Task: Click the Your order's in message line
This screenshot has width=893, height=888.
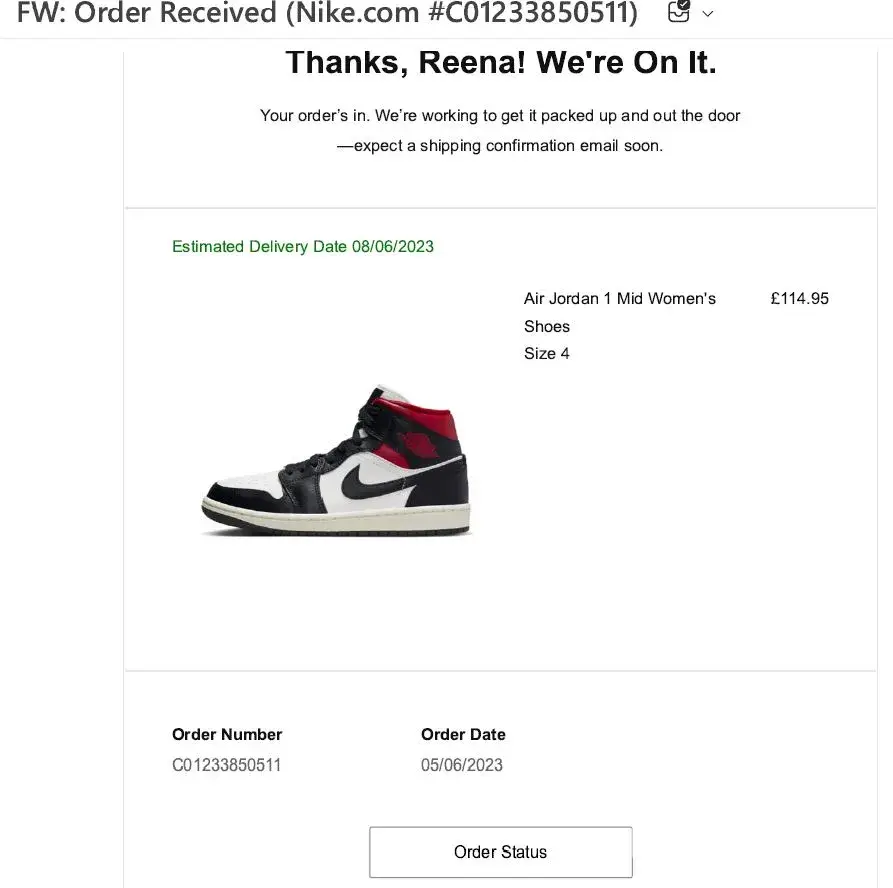Action: pyautogui.click(x=500, y=116)
